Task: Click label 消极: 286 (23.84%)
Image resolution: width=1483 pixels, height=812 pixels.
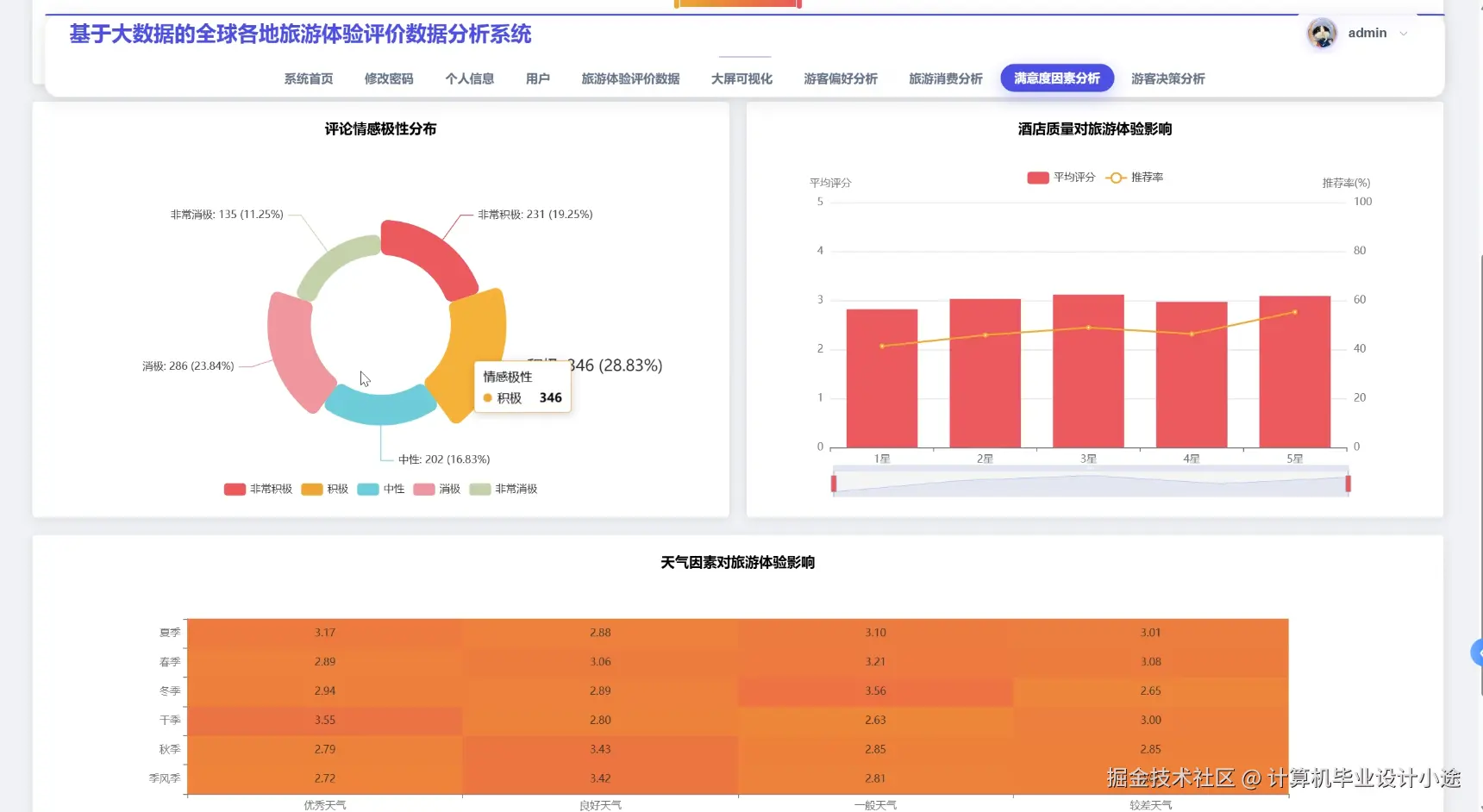Action: 188,366
